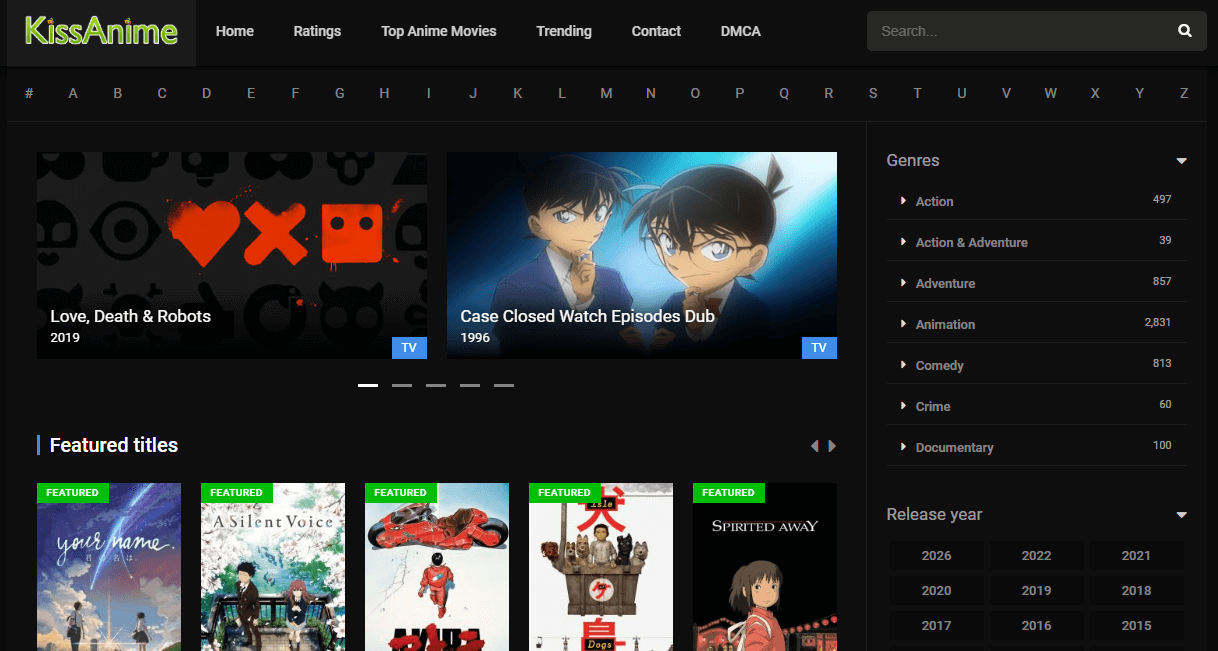Filter titles by letter K
The width and height of the screenshot is (1218, 651).
pos(518,93)
